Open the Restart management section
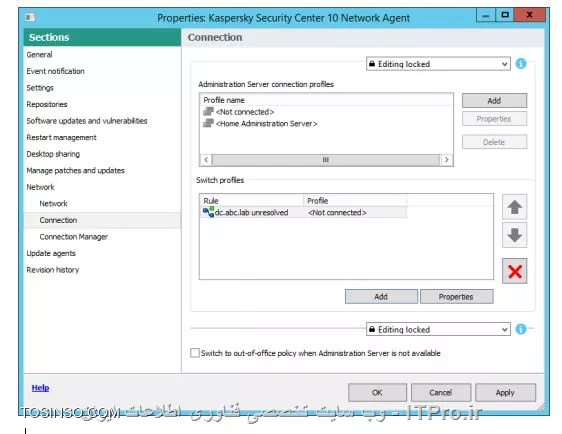This screenshot has width=562, height=434. [x=62, y=137]
